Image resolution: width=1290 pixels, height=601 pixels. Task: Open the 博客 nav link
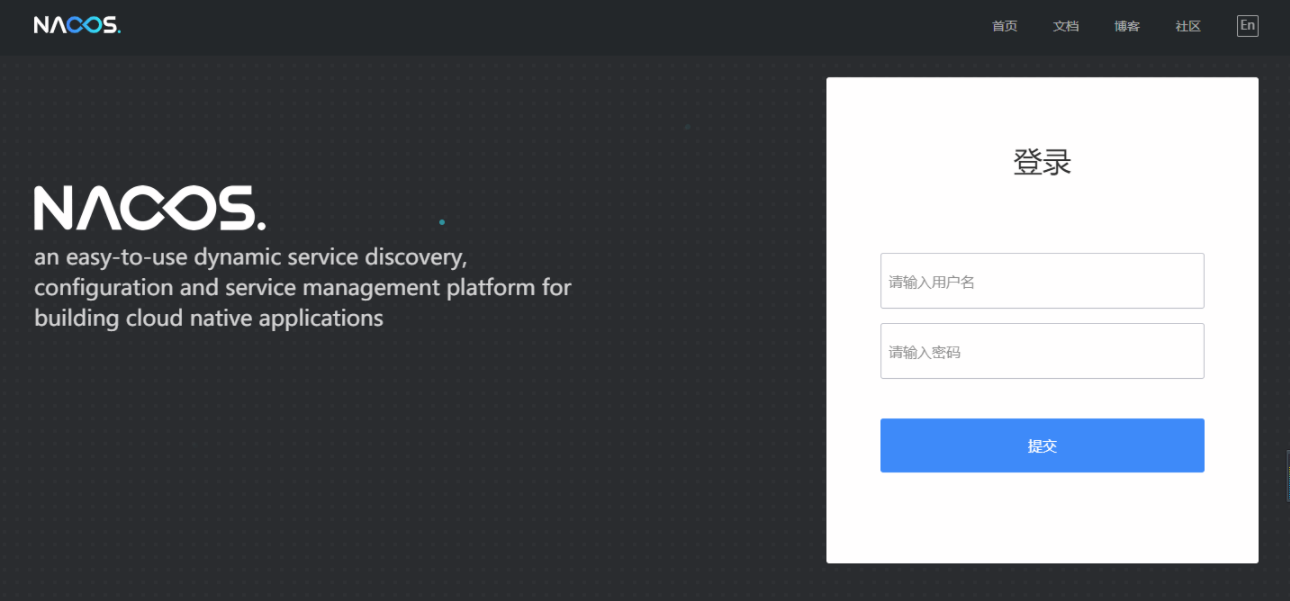(x=1127, y=26)
